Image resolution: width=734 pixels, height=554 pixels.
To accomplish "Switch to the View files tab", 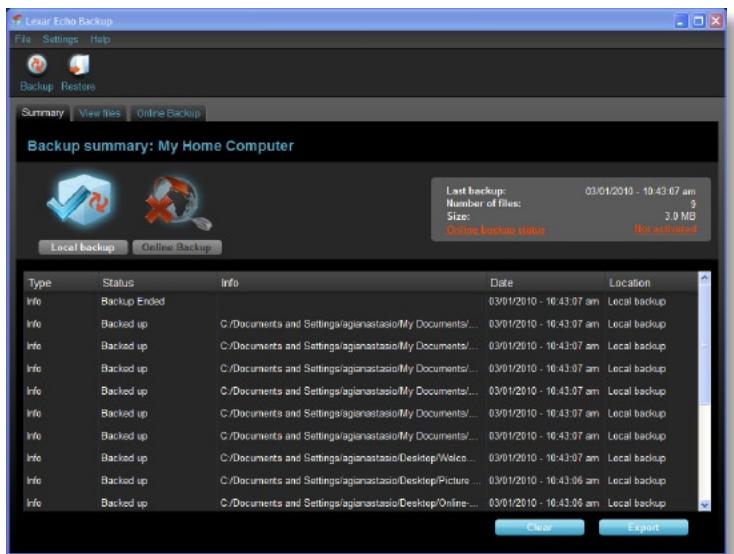I will [x=100, y=113].
